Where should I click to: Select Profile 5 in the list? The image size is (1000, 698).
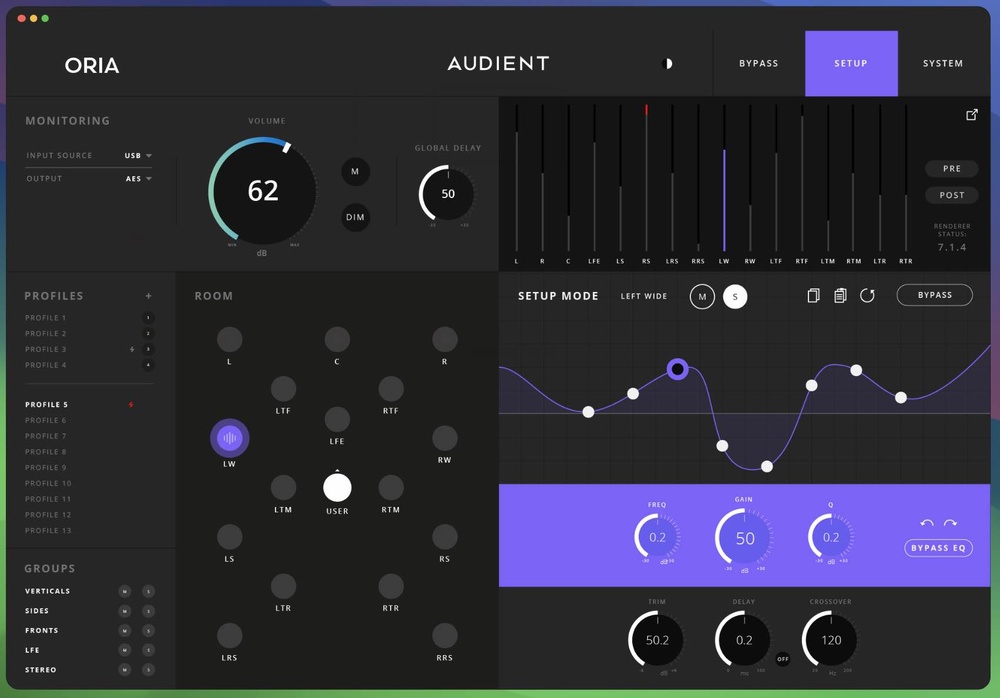pos(46,405)
